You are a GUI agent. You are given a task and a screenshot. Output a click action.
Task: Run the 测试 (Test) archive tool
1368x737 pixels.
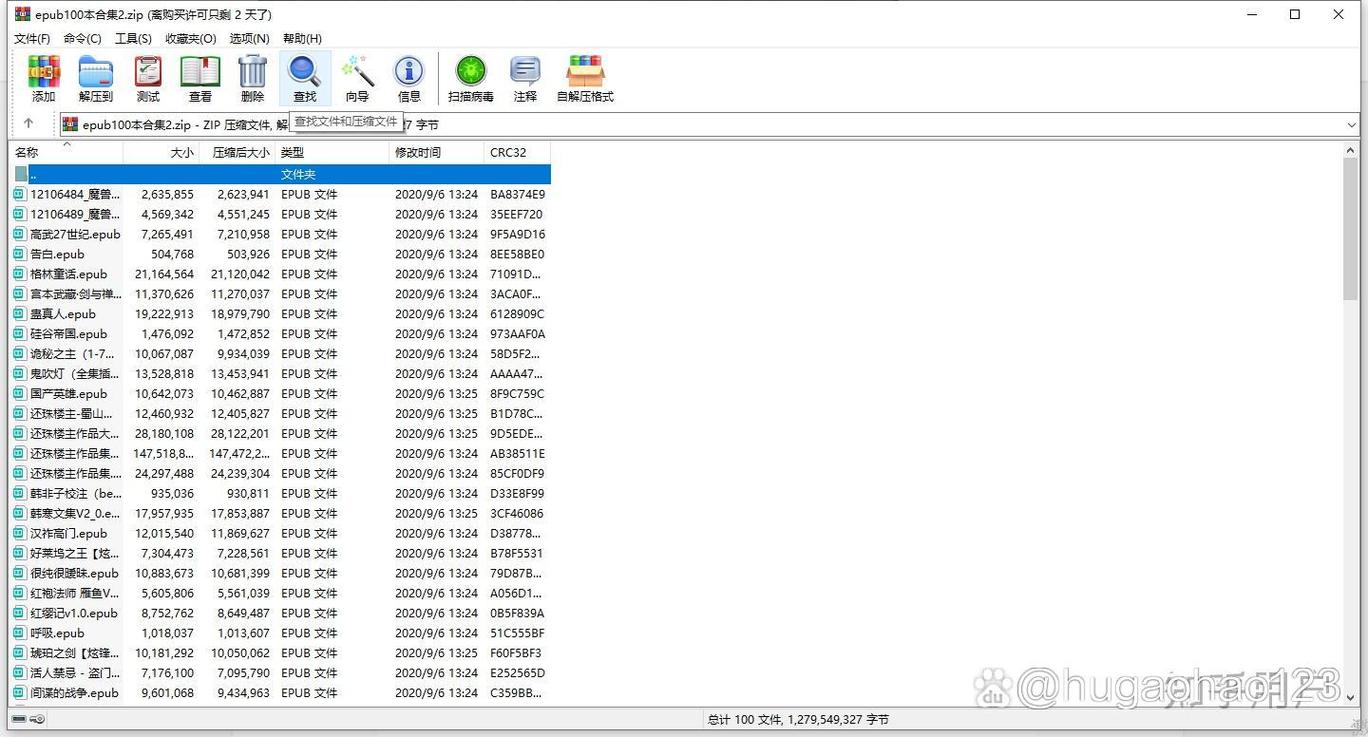tap(148, 78)
